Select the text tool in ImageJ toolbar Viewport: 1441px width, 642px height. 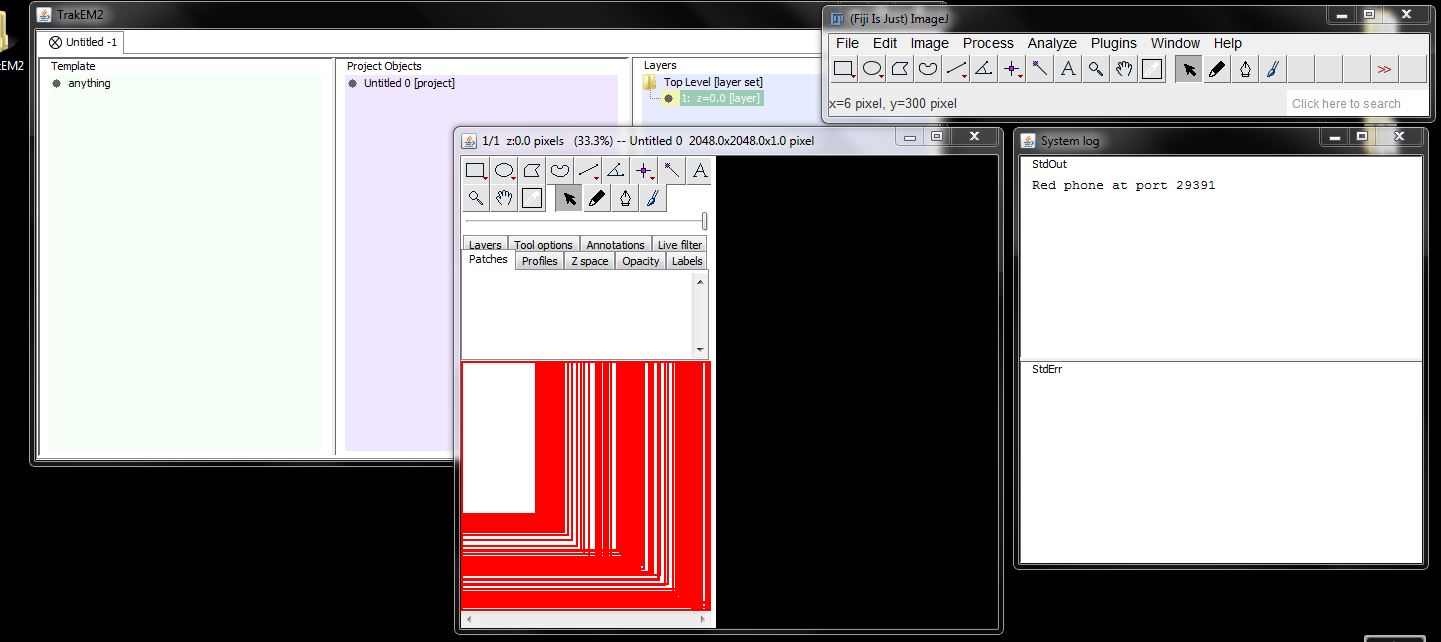(1067, 69)
